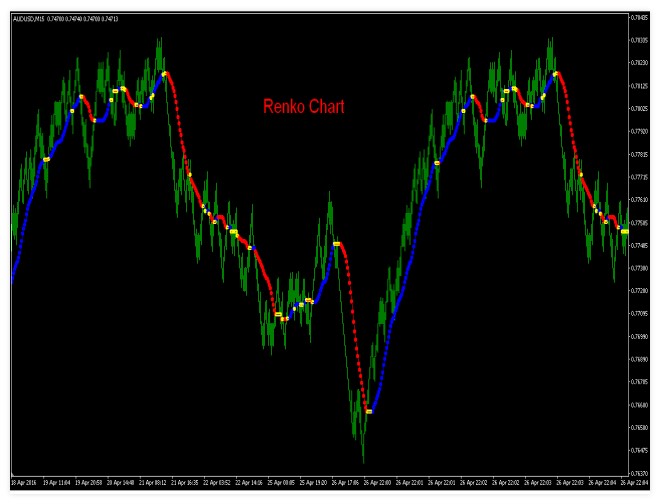Click the 0.76890 price scale label
Image resolution: width=661 pixels, height=504 pixels.
640,359
